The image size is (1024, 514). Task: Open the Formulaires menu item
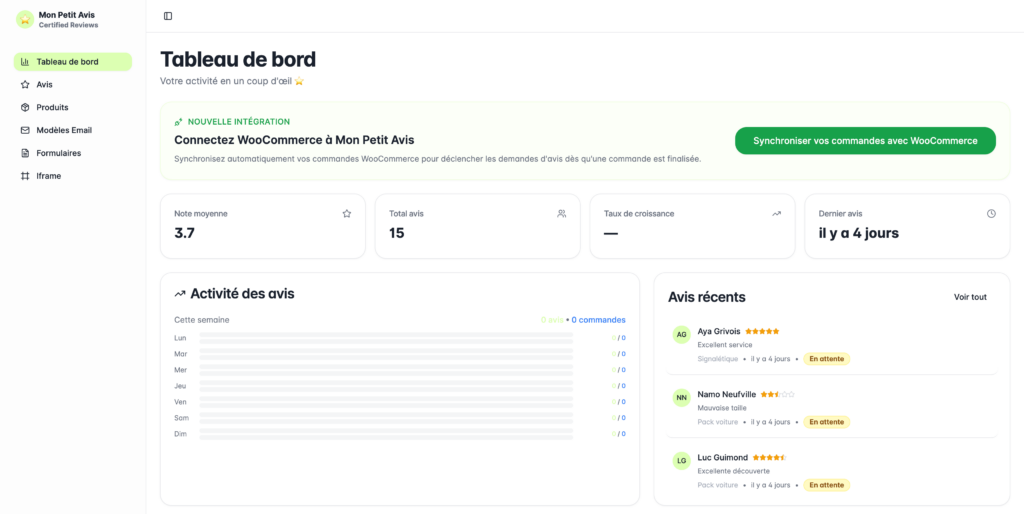coord(59,153)
